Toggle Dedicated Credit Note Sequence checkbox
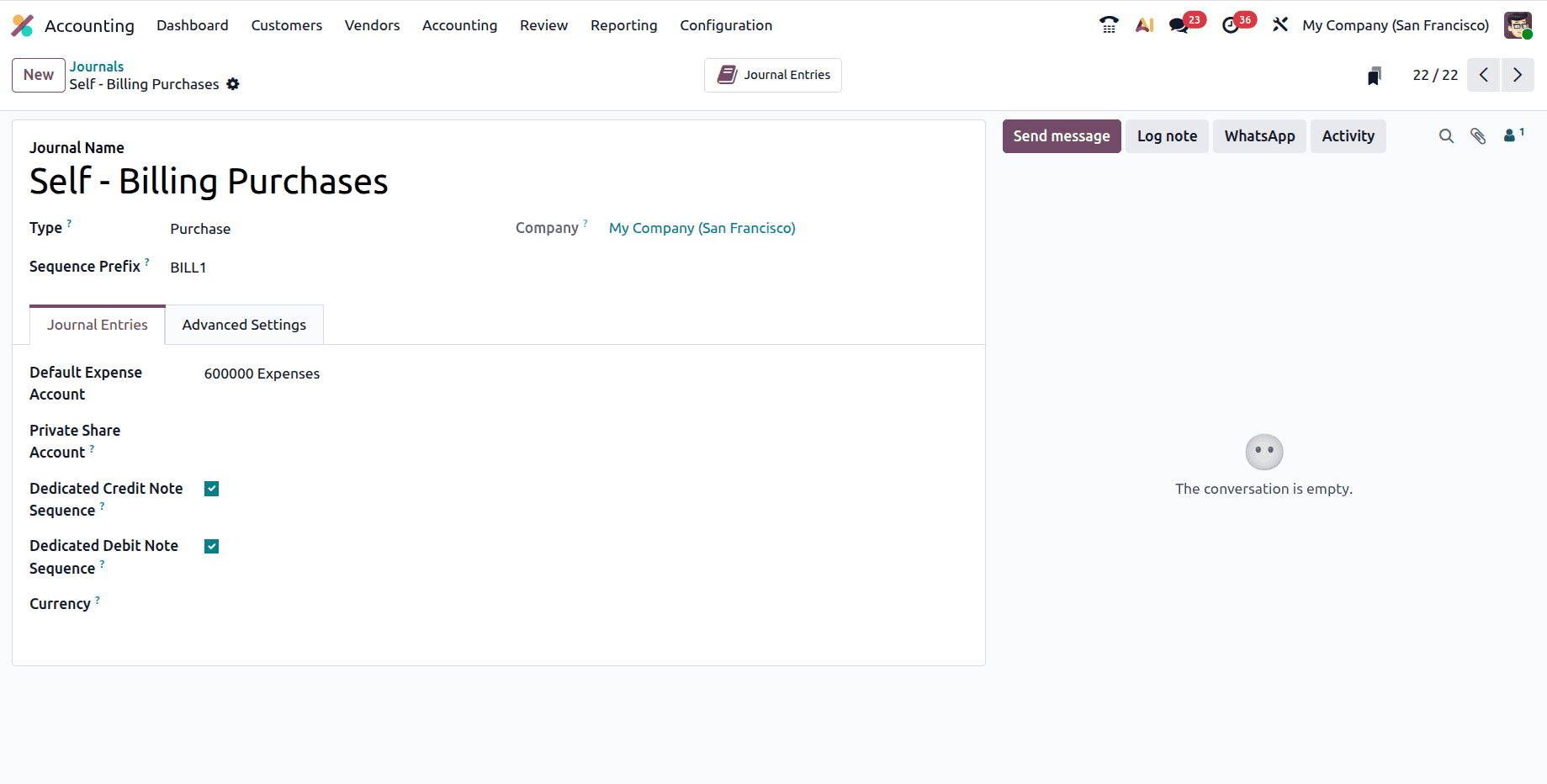 pos(212,489)
